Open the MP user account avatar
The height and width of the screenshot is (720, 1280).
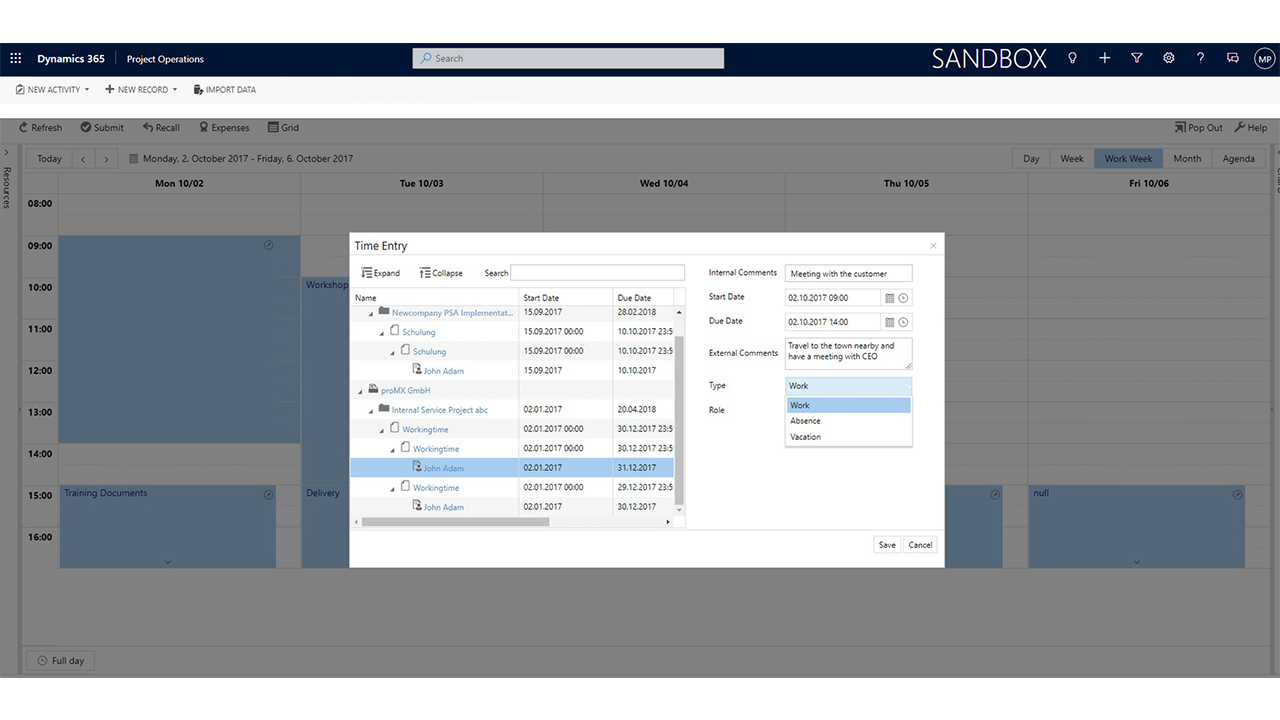pos(1264,58)
